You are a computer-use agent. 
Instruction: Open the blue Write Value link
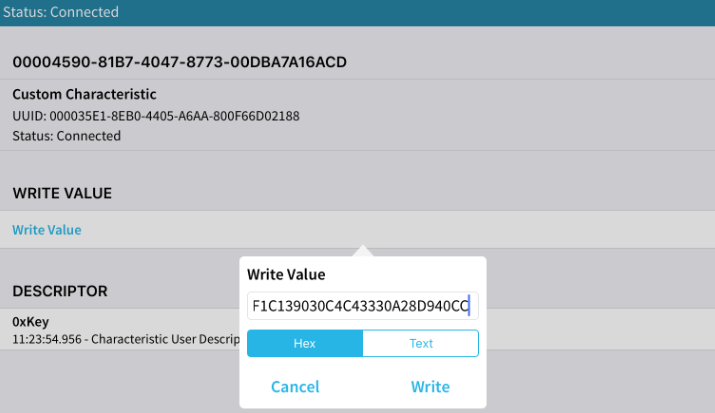[47, 230]
